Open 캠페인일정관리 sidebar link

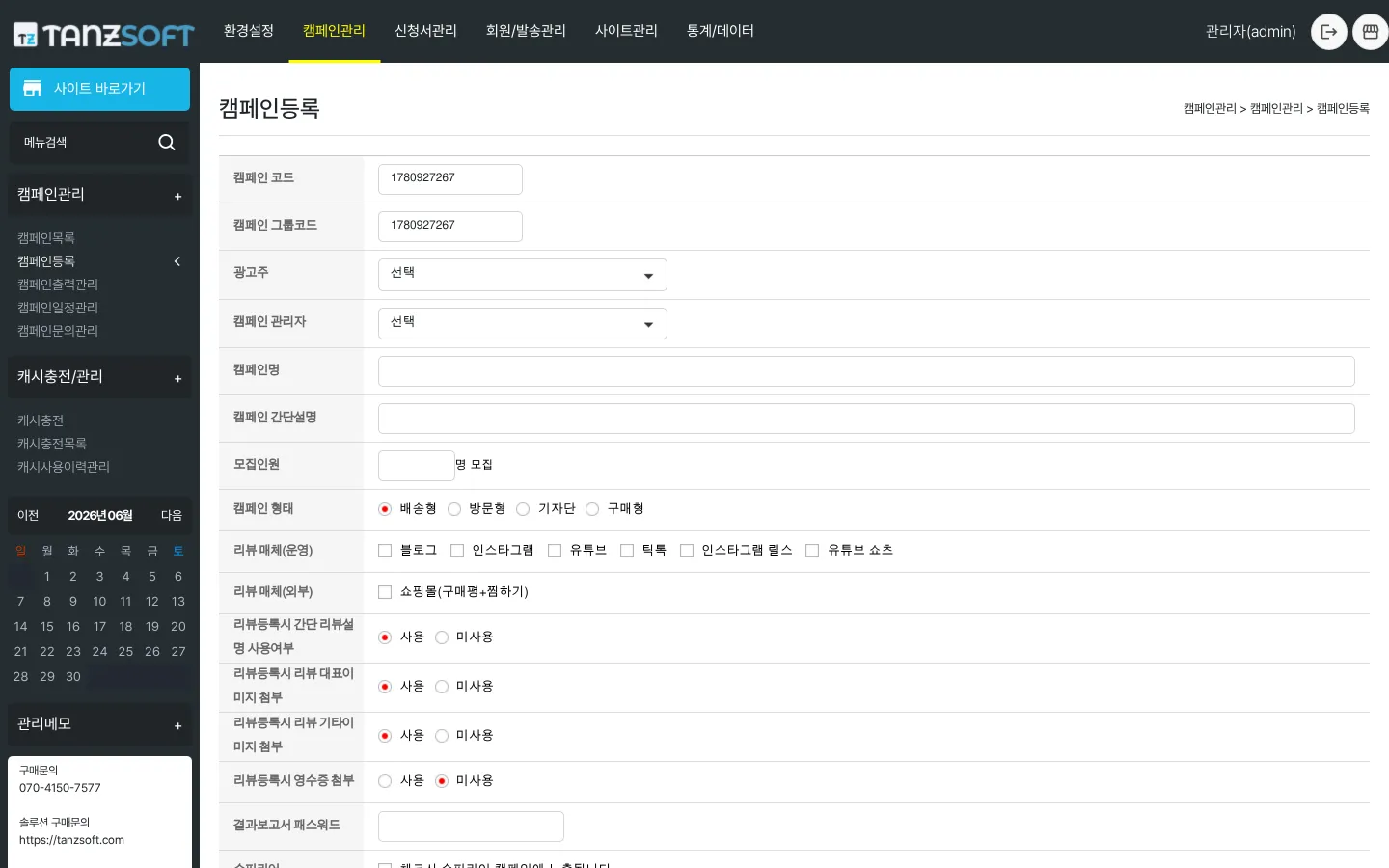[x=58, y=308]
